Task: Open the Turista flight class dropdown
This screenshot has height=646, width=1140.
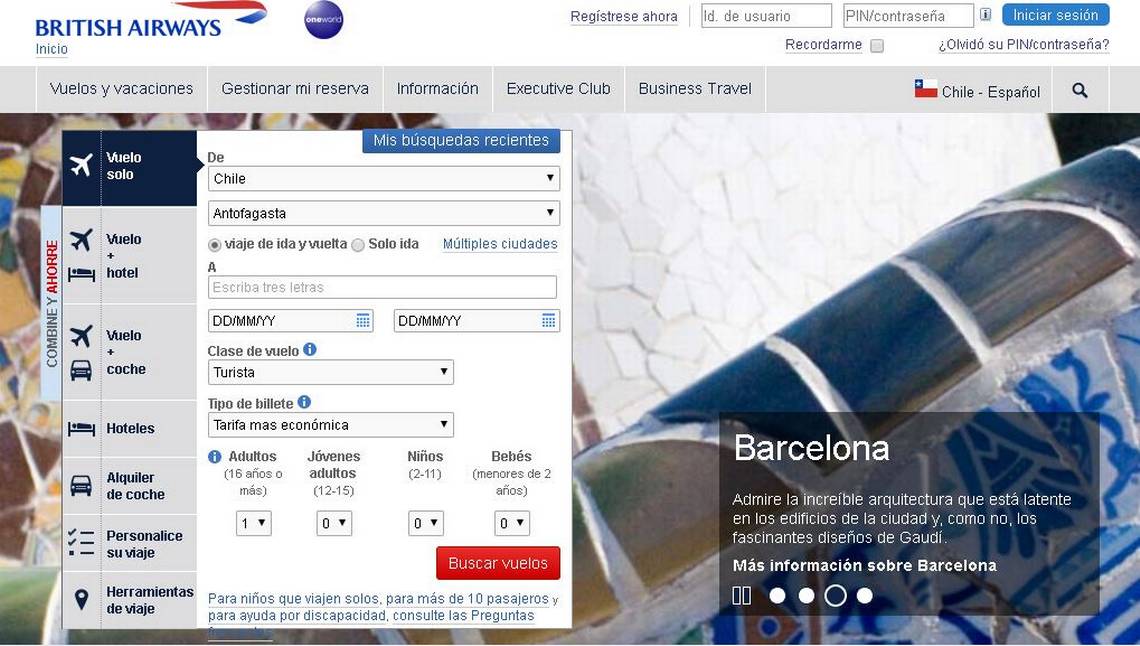Action: click(331, 372)
